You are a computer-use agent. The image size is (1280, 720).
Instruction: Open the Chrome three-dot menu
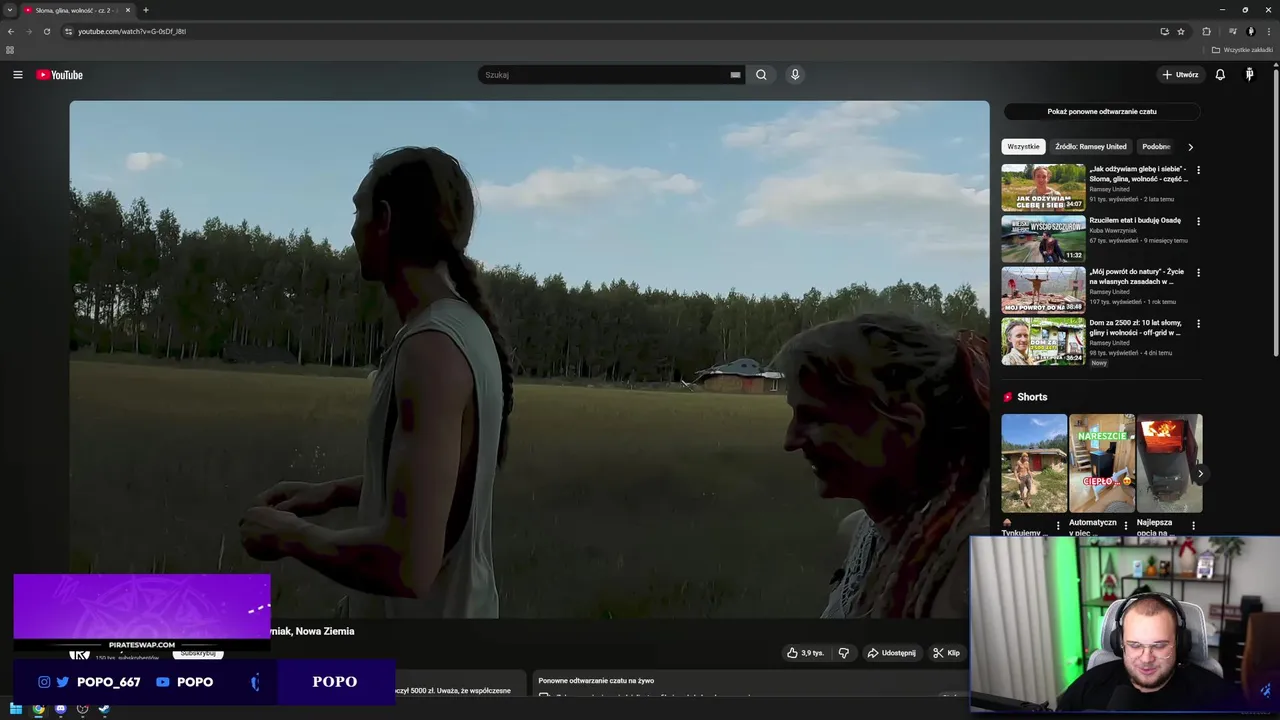pyautogui.click(x=1268, y=31)
